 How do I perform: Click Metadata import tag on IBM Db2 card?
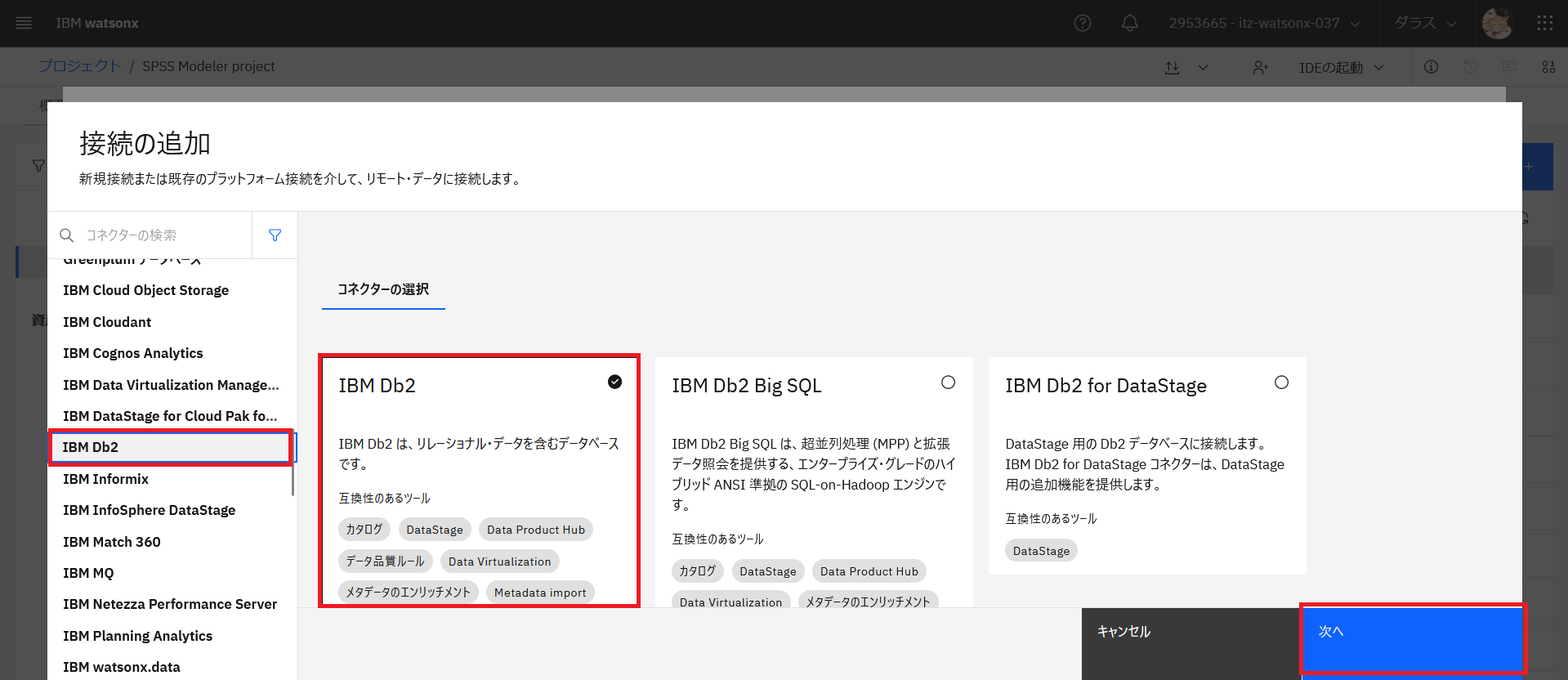point(540,593)
